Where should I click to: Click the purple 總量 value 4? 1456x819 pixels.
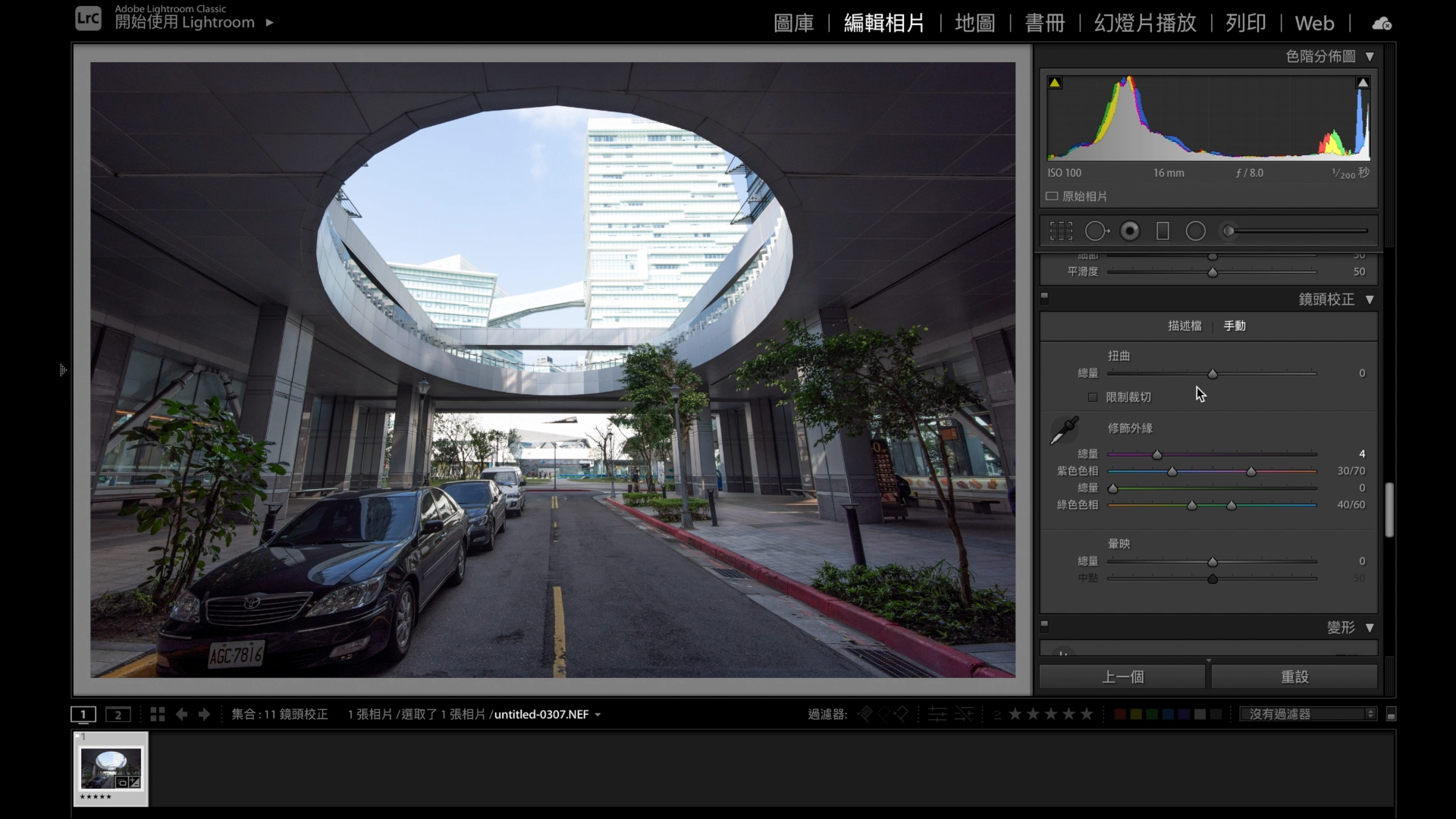tap(1362, 454)
